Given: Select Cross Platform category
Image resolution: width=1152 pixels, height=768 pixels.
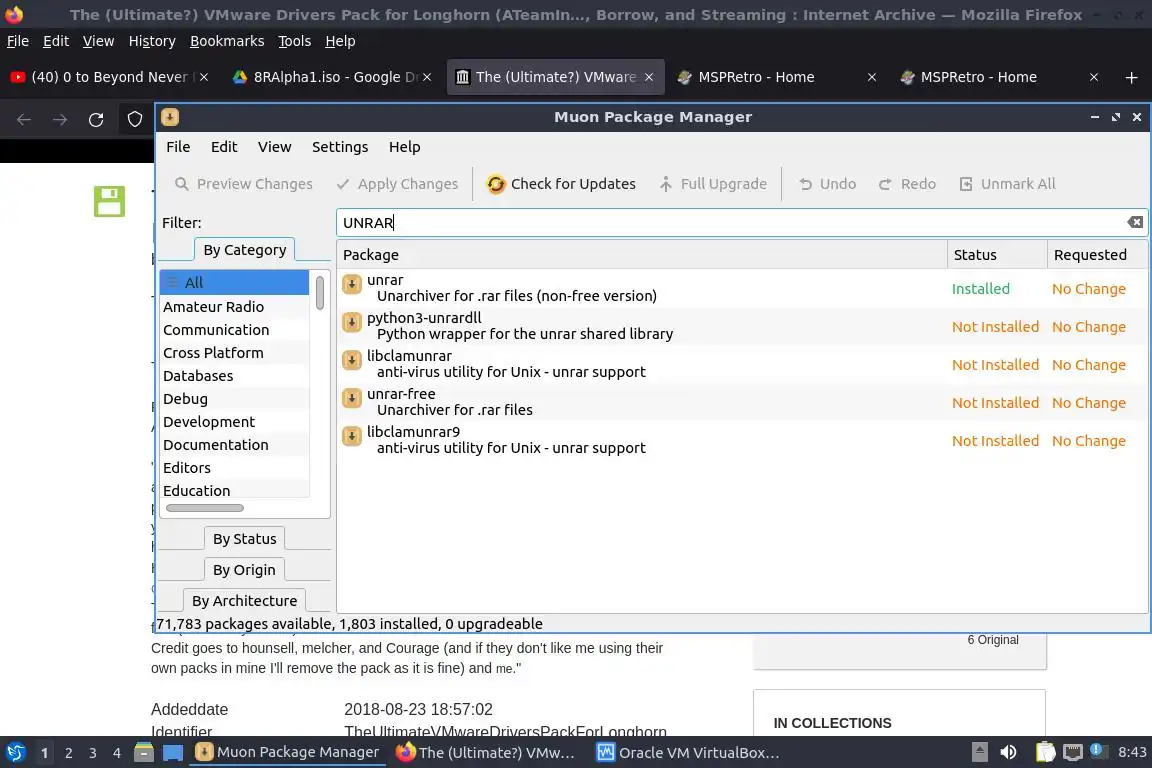Looking at the screenshot, I should point(234,353).
